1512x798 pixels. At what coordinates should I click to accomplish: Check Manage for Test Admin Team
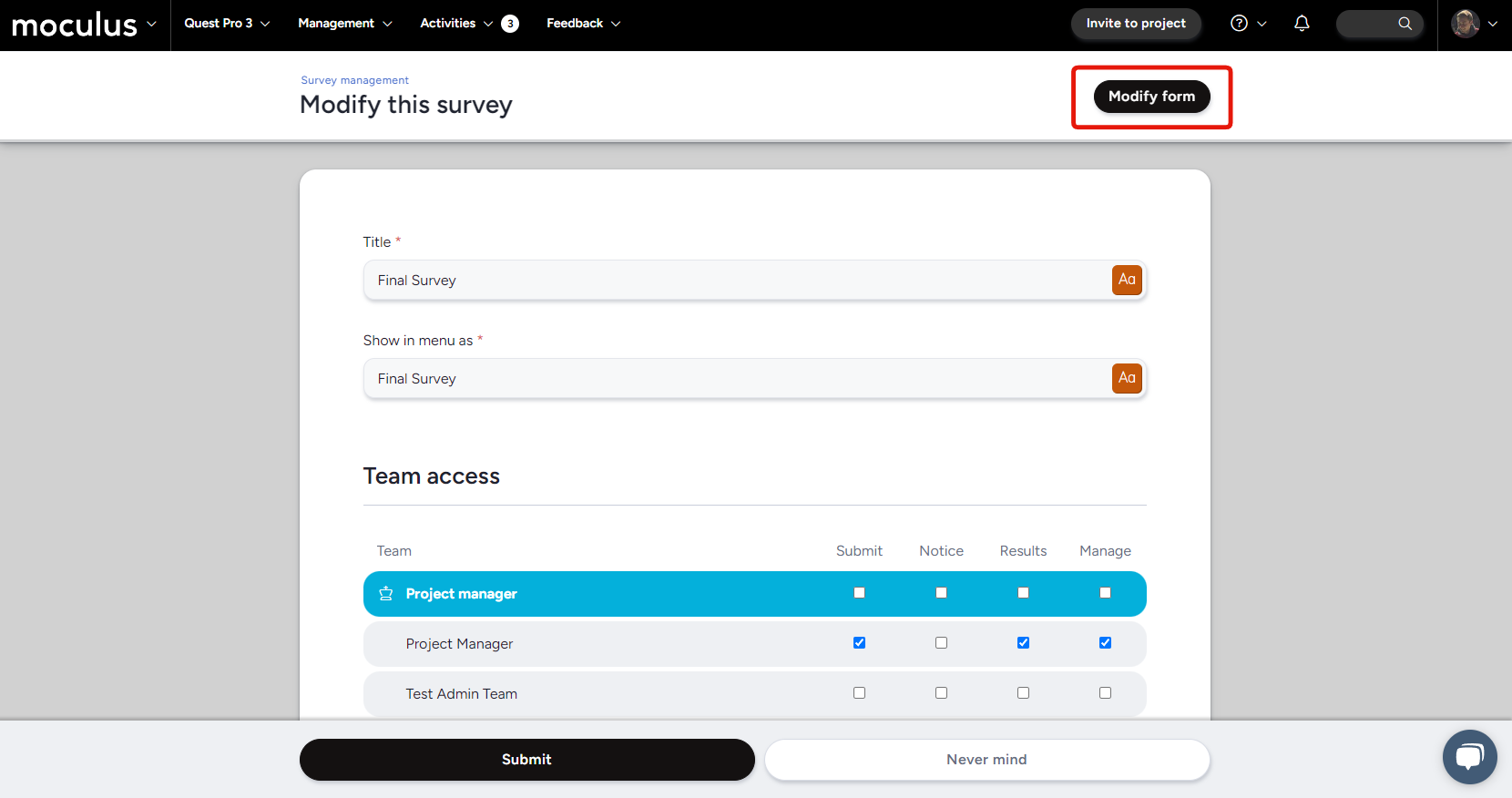point(1105,693)
